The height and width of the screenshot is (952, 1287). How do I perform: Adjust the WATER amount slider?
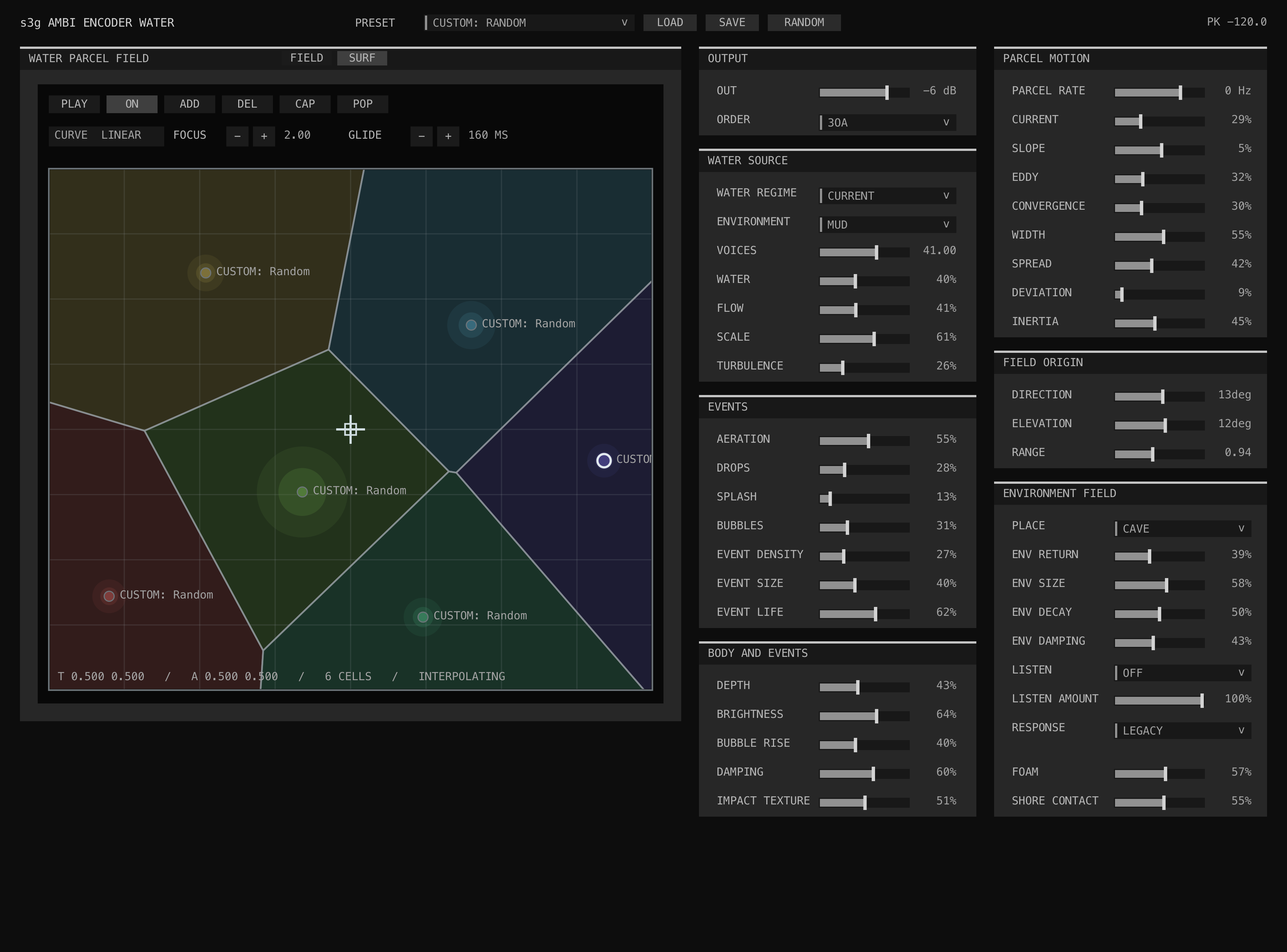[864, 281]
